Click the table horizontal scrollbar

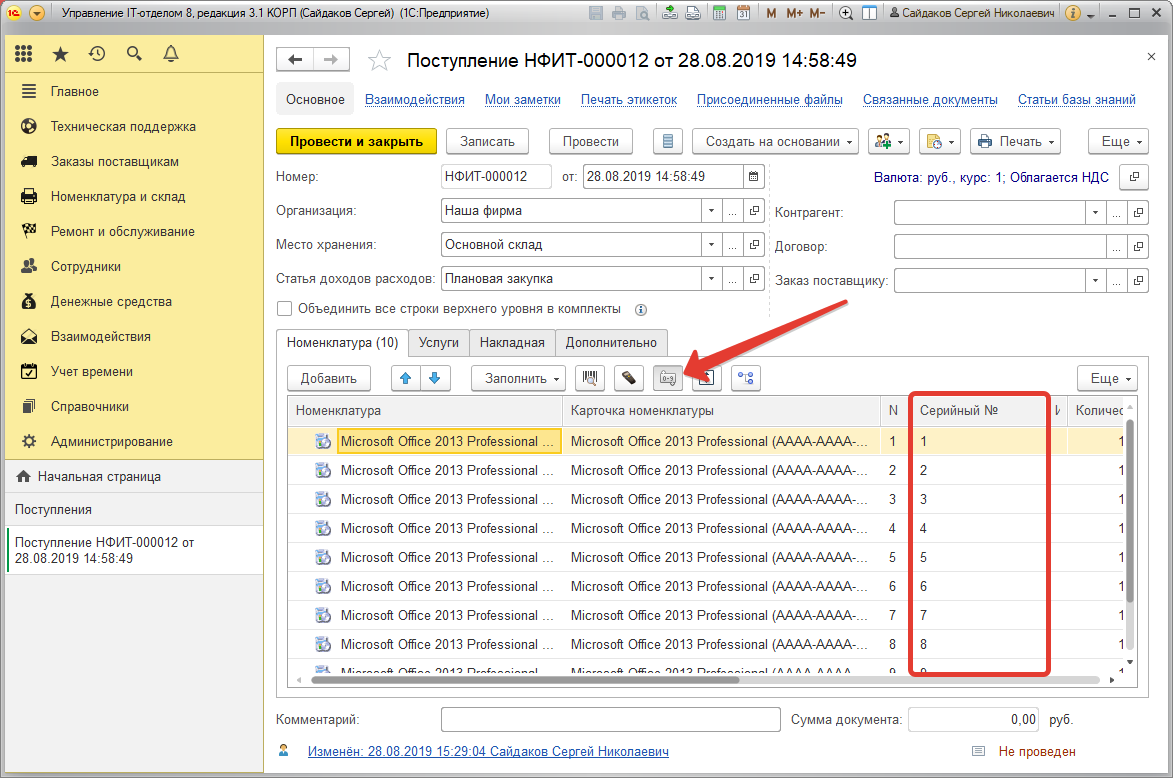(525, 680)
